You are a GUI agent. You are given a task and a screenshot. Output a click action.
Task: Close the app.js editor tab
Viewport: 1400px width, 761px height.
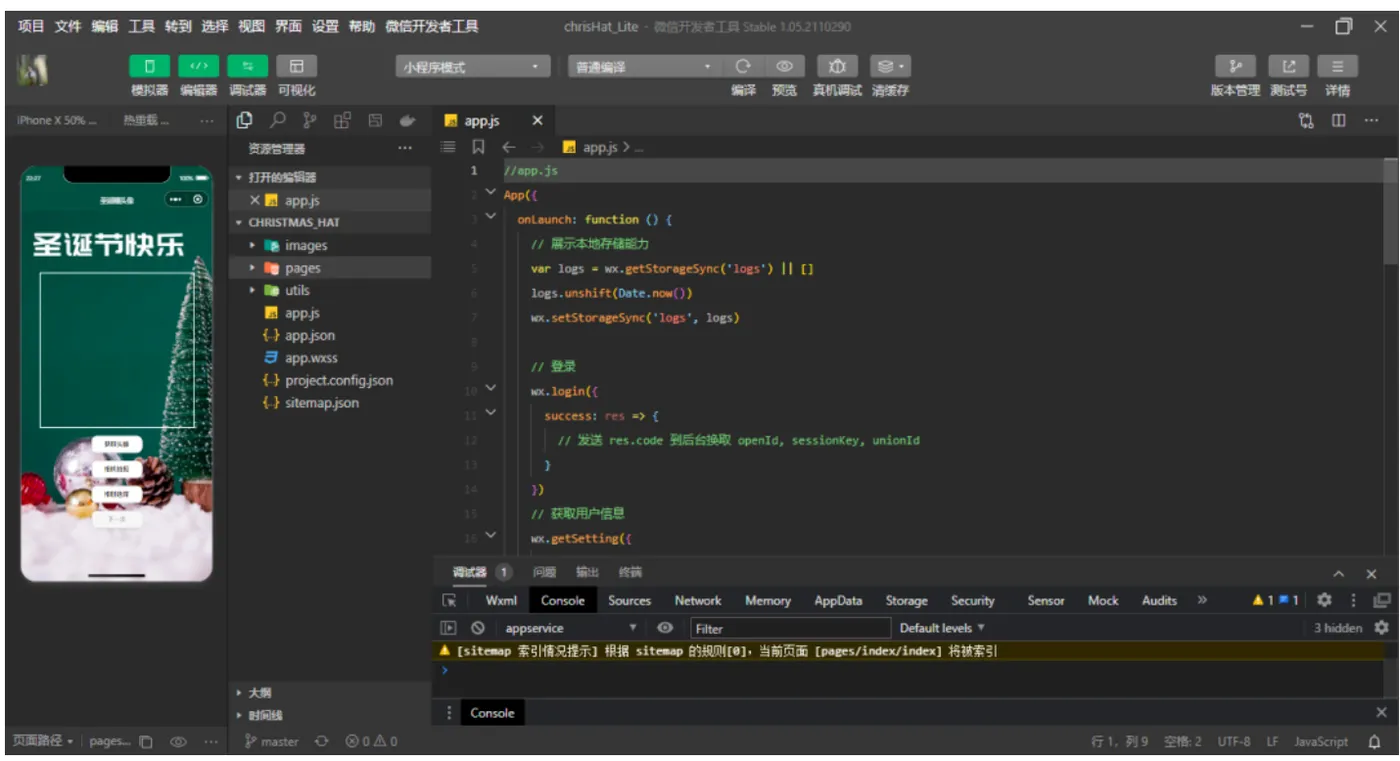coord(537,120)
